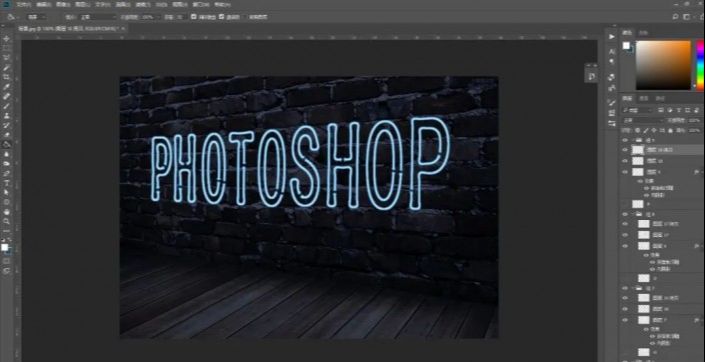
Task: Filter layers by adjustment layers icon
Action: [670, 110]
